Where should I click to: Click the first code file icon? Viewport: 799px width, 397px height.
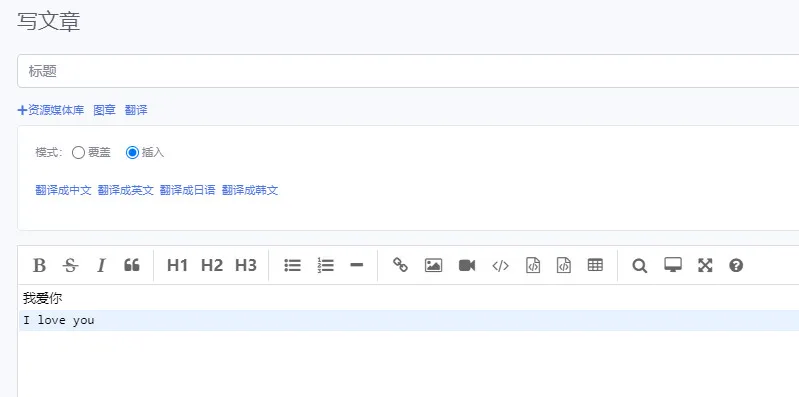533,266
